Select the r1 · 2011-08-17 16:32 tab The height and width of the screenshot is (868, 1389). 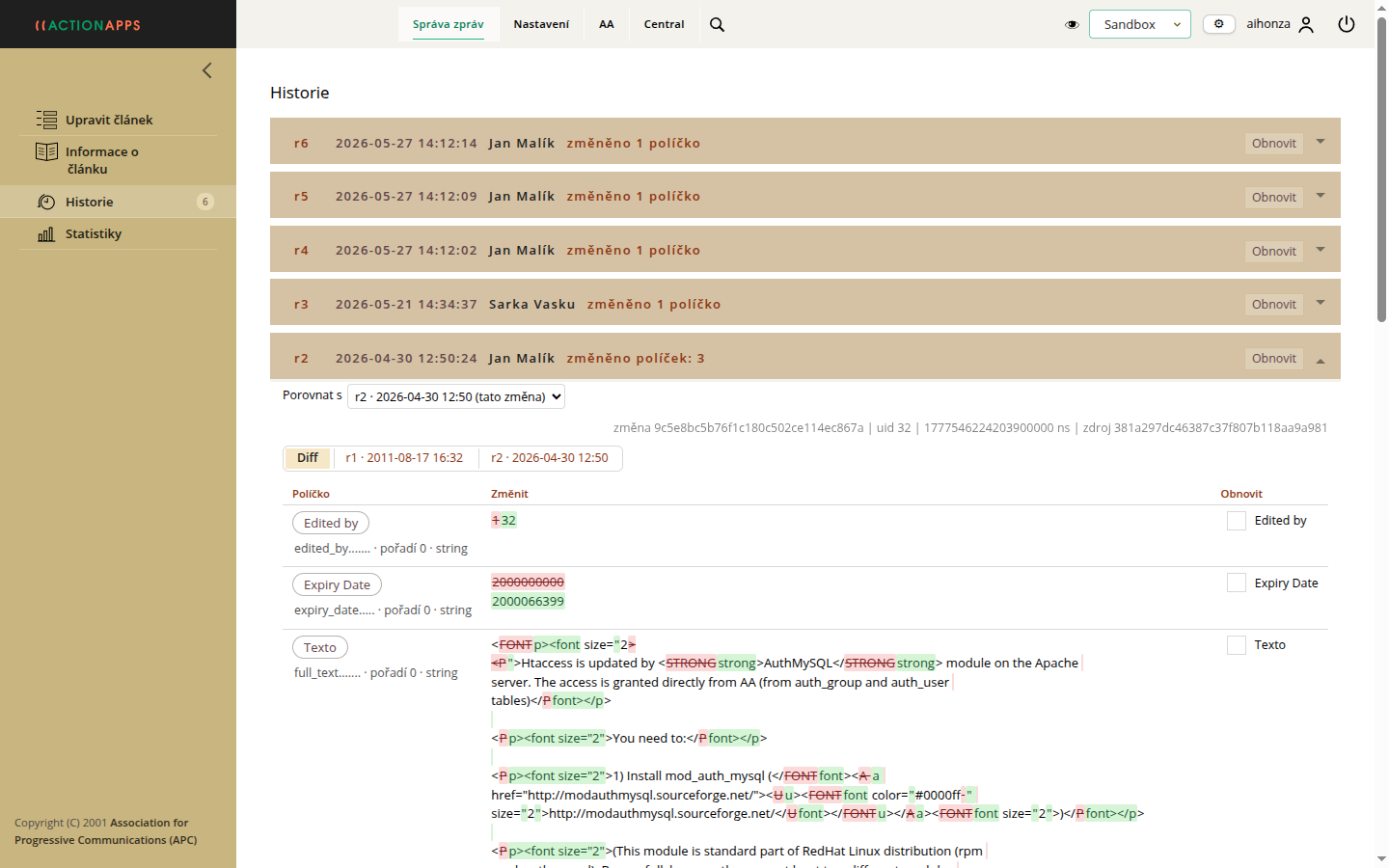(x=404, y=458)
